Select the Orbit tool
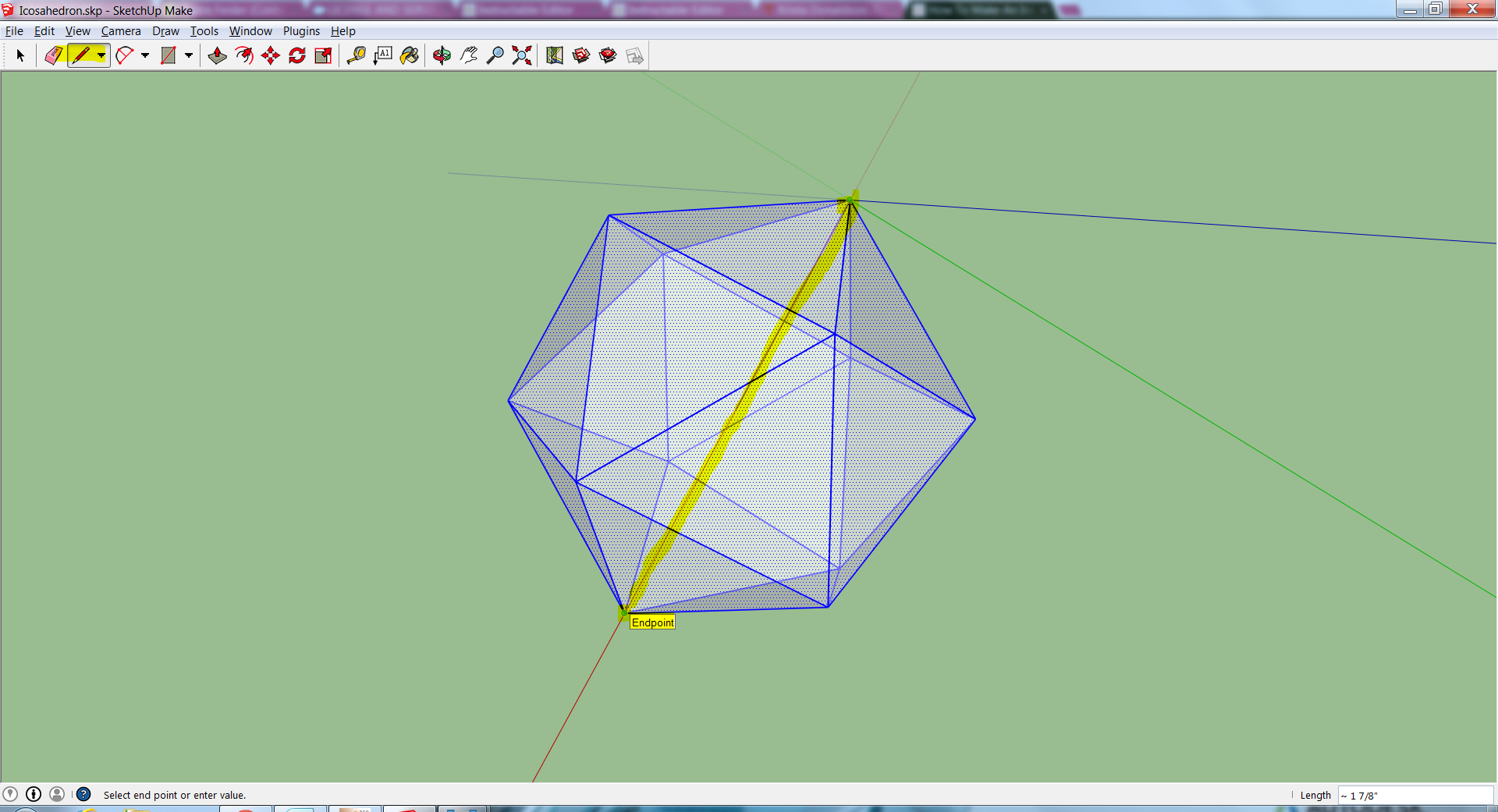Image resolution: width=1498 pixels, height=812 pixels. [442, 55]
